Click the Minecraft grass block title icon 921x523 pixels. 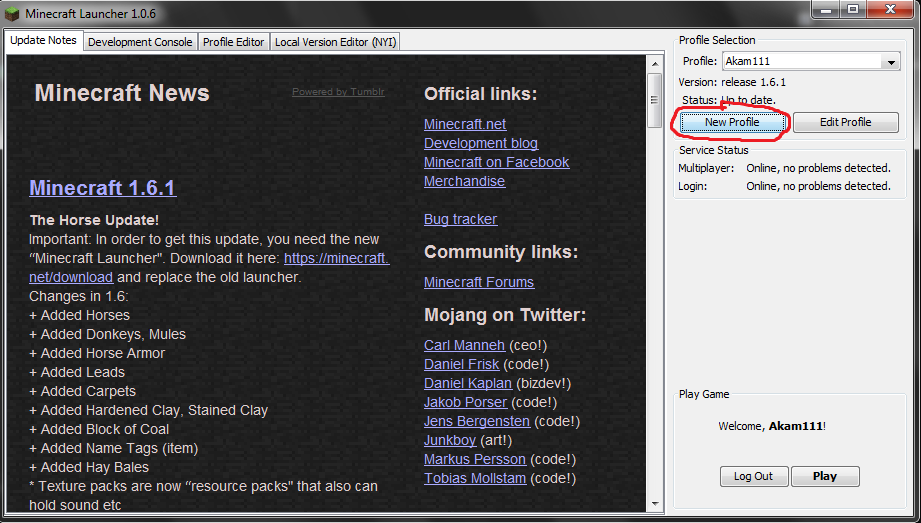click(x=12, y=14)
